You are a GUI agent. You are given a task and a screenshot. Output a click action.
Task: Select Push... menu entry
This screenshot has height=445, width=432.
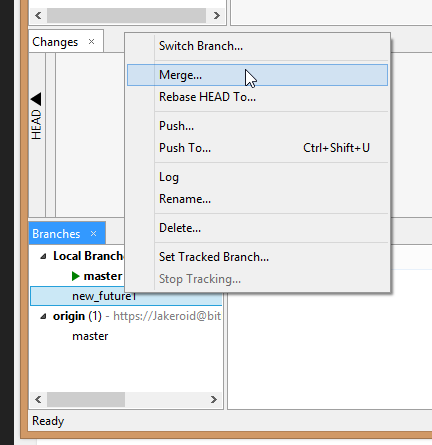coord(257,126)
